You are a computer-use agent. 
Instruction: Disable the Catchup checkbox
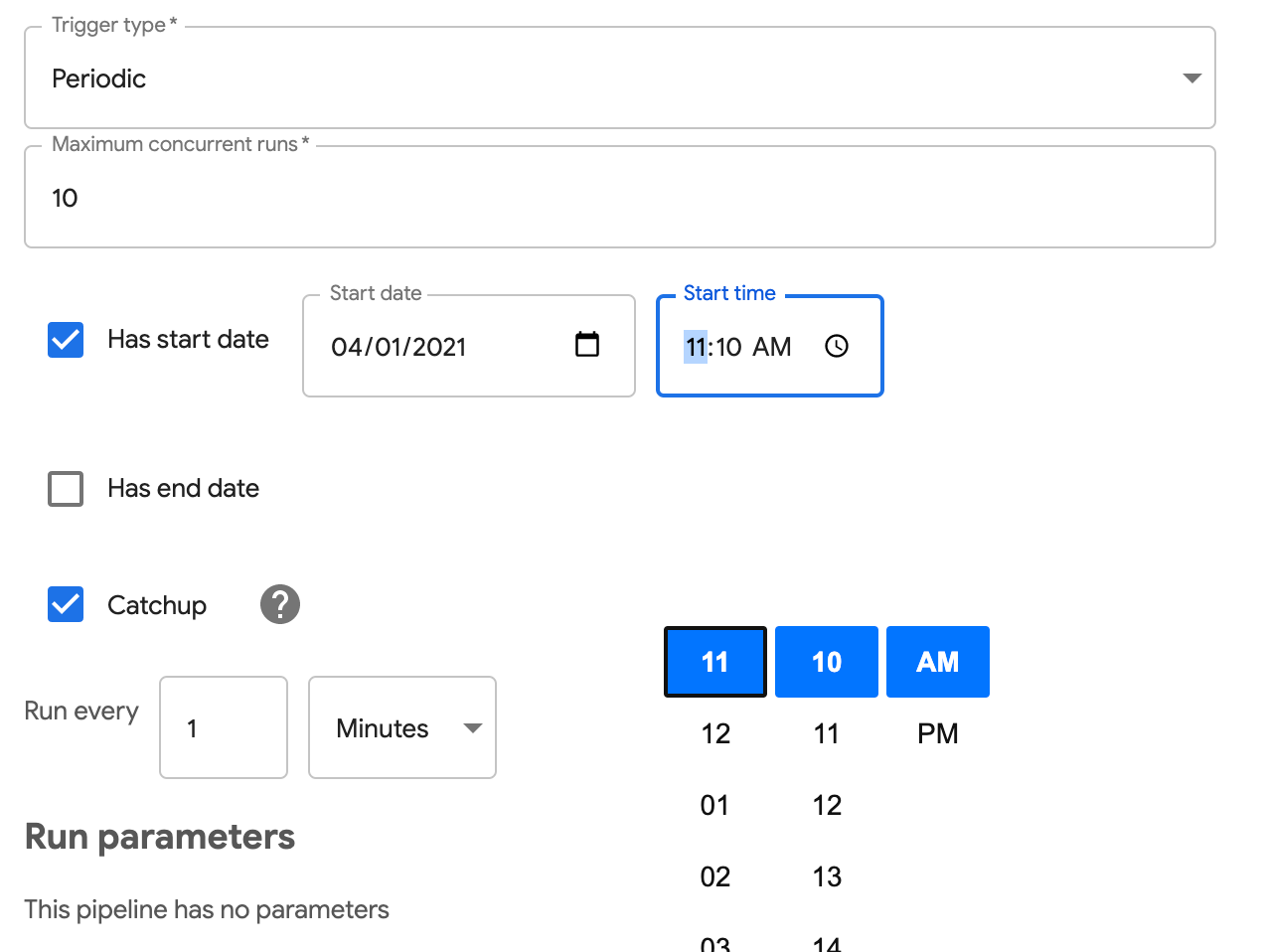pyautogui.click(x=66, y=604)
